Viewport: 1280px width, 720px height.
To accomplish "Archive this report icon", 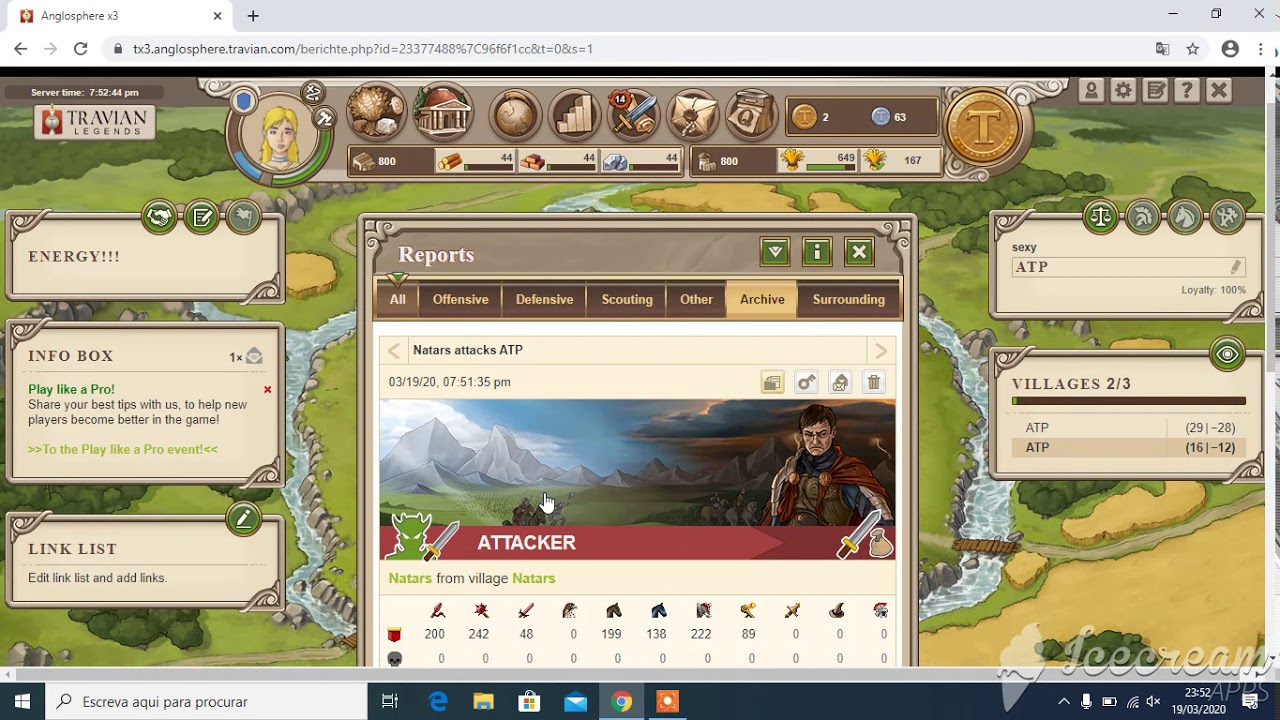I will coord(772,382).
